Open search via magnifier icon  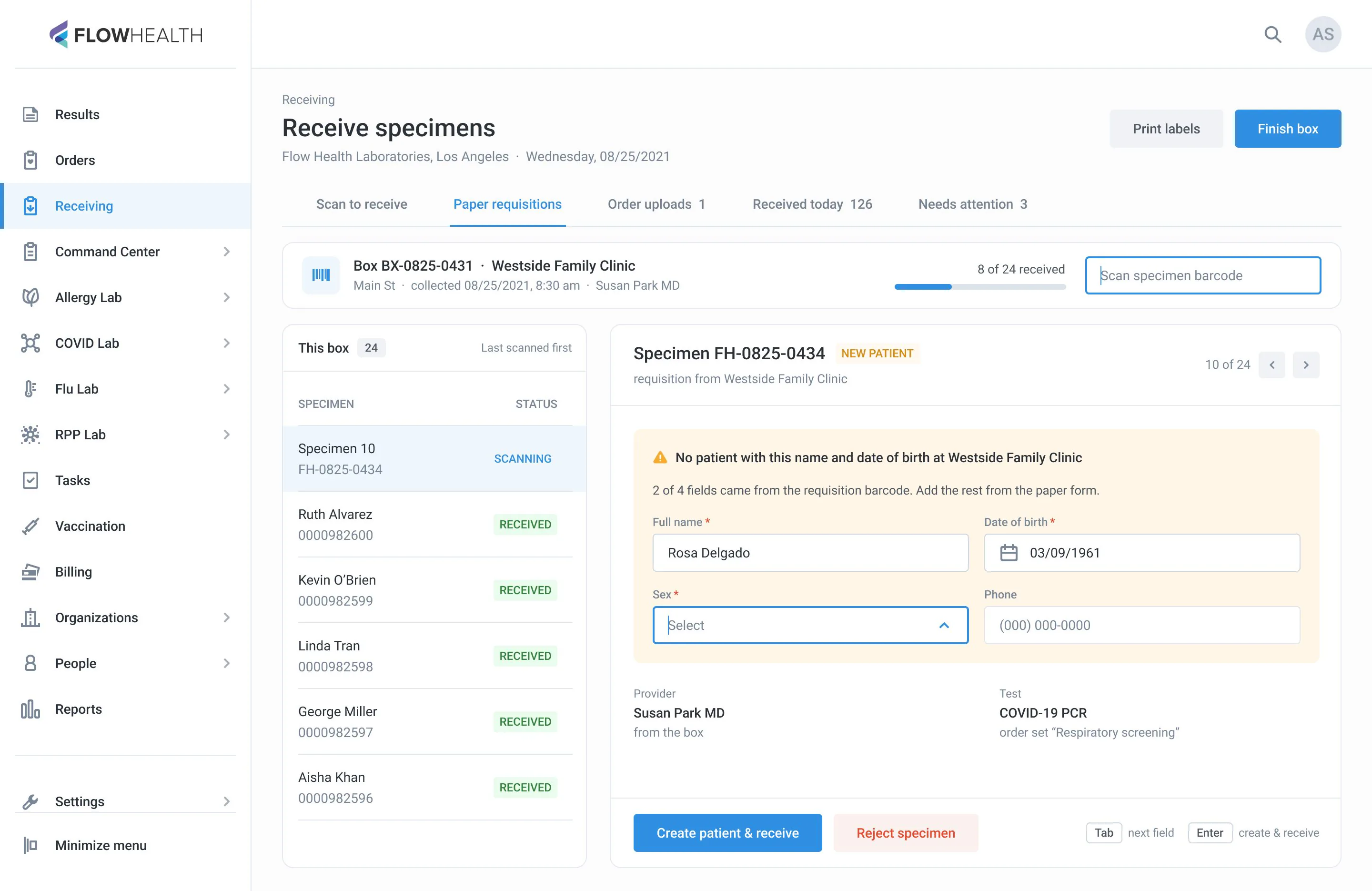coord(1272,35)
